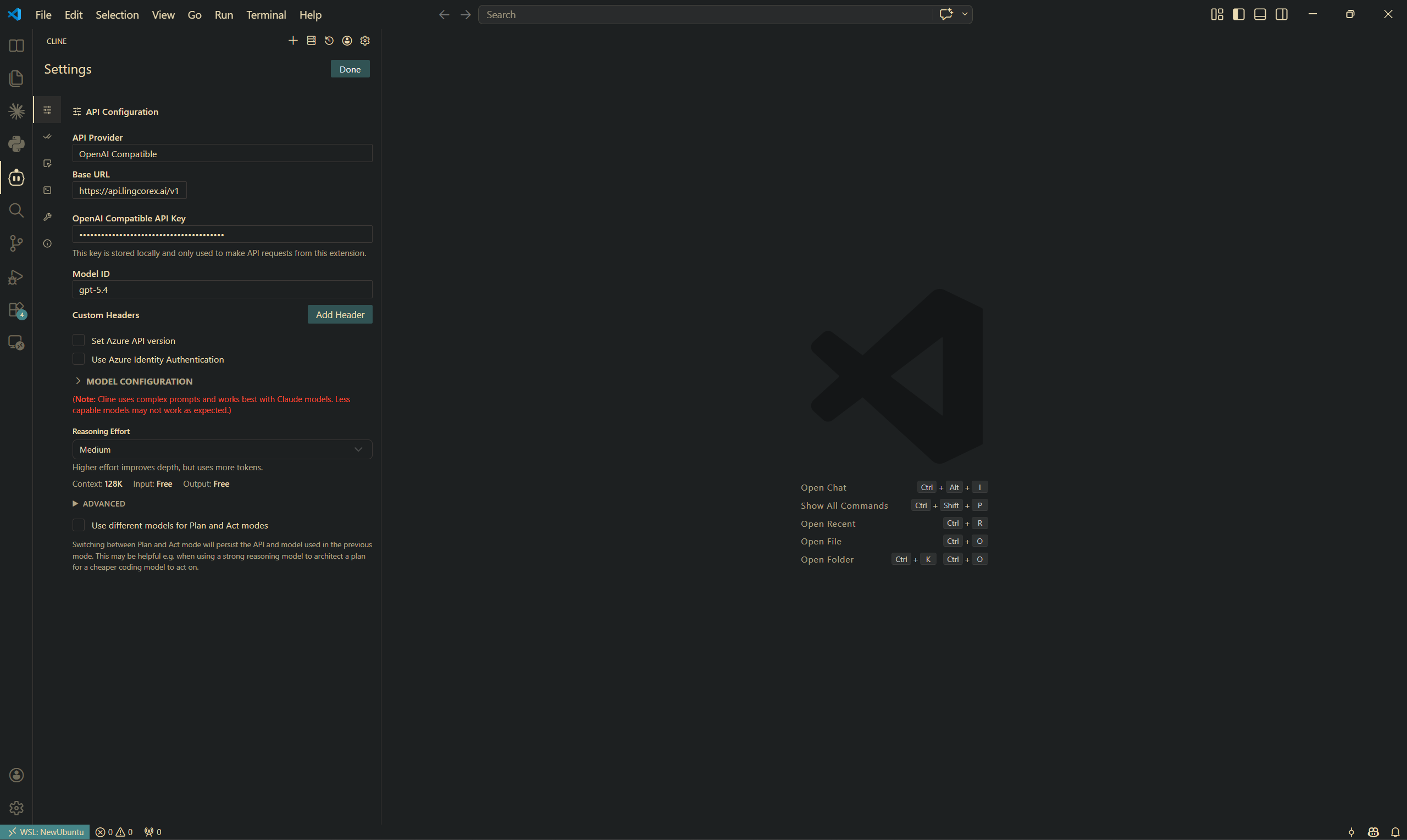Enable Use Azure Identity Authentication checkbox
1407x840 pixels.
click(79, 359)
